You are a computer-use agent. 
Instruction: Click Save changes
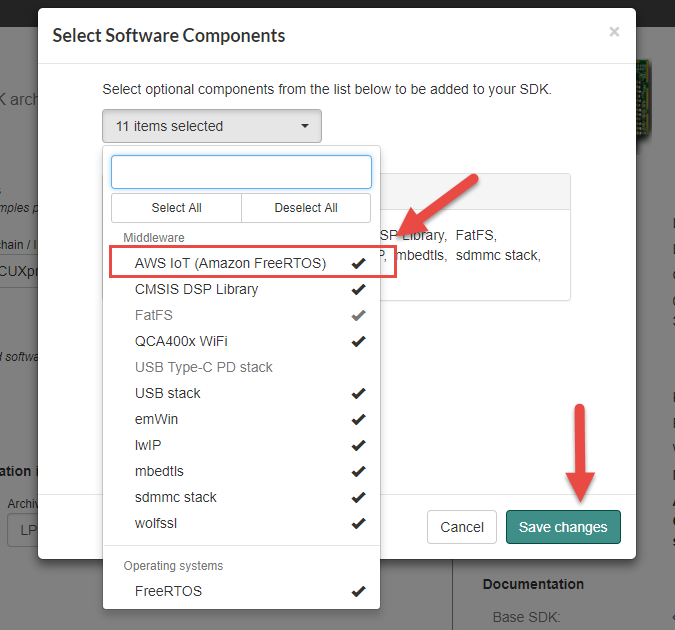[x=563, y=527]
